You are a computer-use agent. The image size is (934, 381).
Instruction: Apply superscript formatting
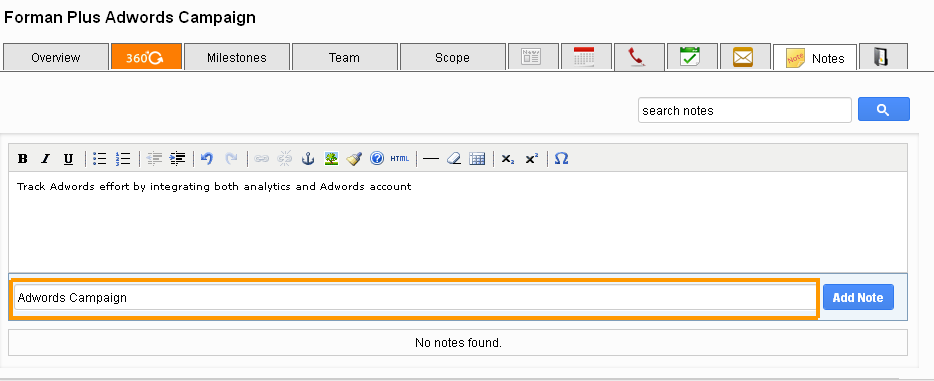531,158
